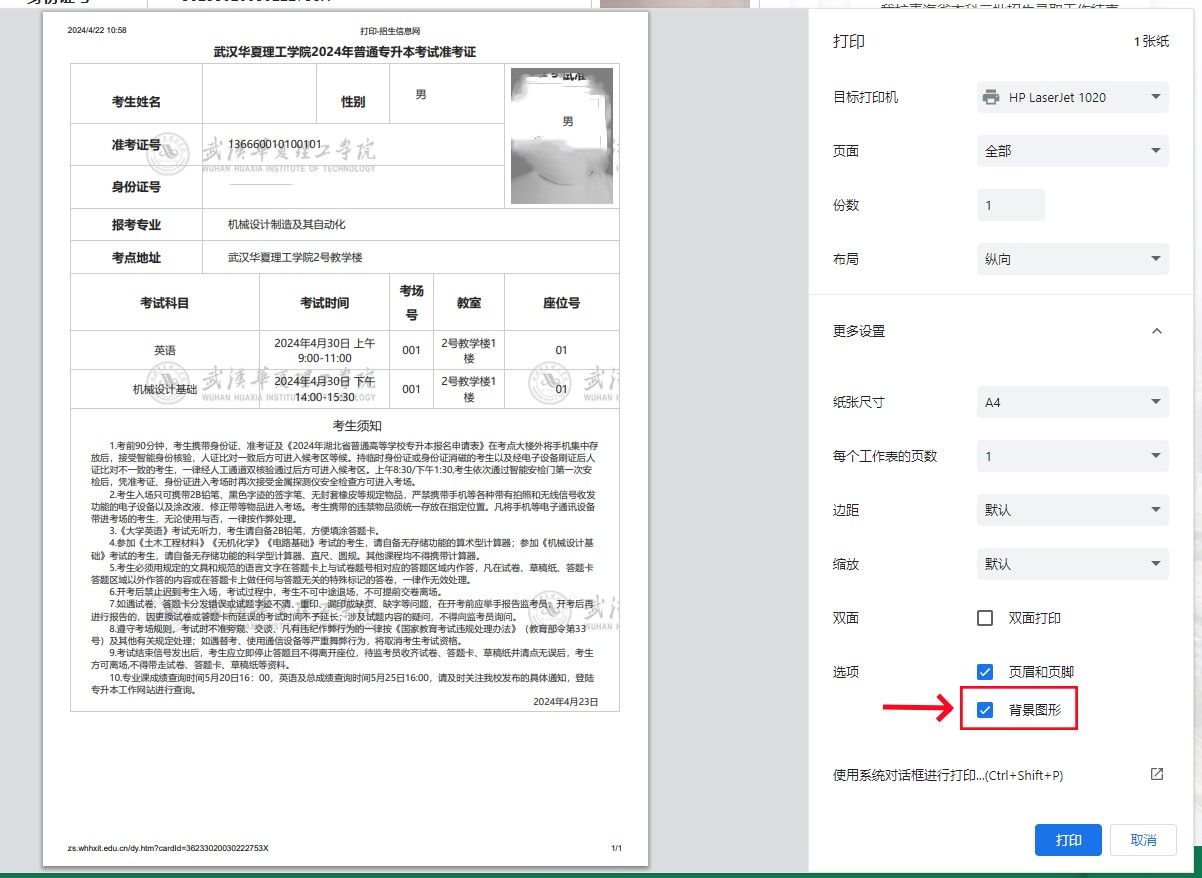Uncheck the 背景图形 checkbox
This screenshot has height=878, width=1202.
click(985, 710)
